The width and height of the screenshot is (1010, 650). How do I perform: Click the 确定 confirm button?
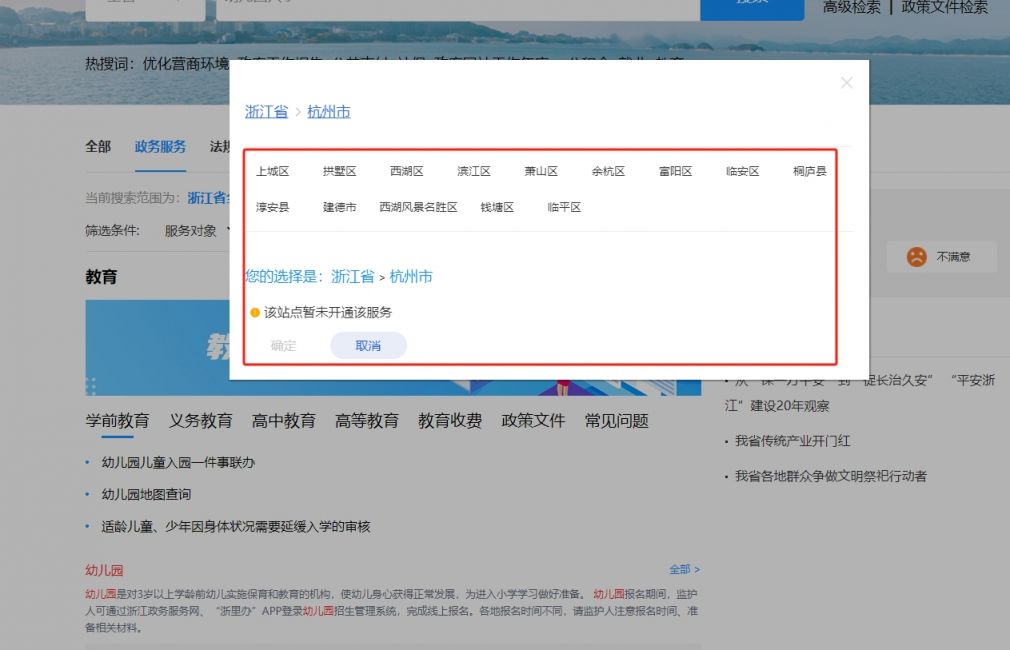283,346
